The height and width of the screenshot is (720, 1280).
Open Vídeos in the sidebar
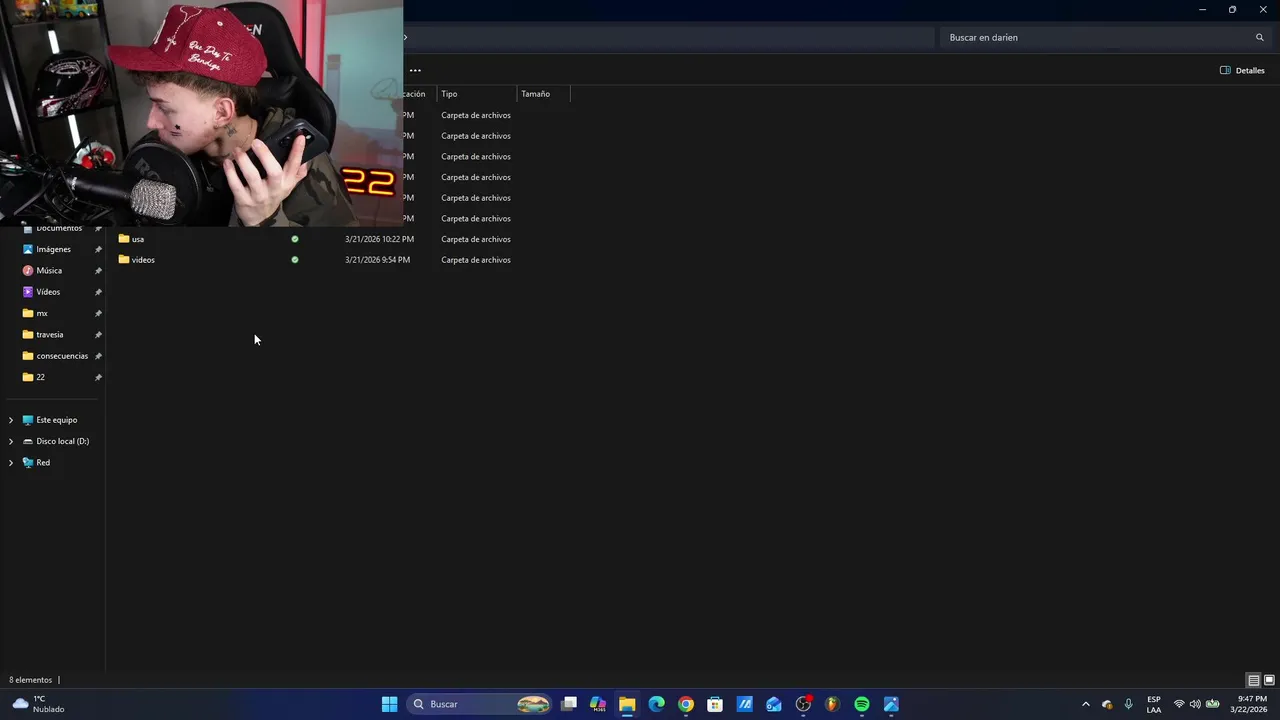point(48,292)
